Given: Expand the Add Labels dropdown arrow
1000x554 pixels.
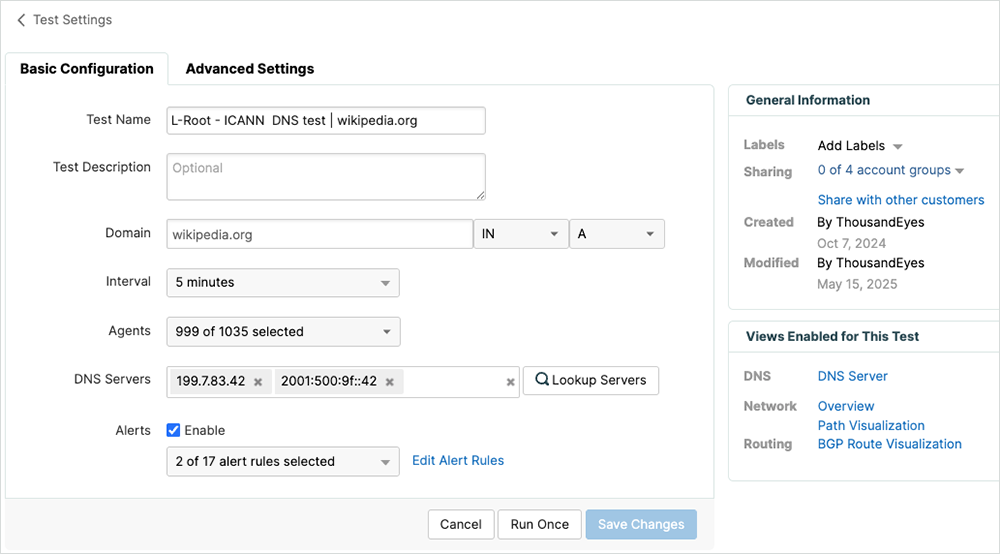Looking at the screenshot, I should [897, 146].
